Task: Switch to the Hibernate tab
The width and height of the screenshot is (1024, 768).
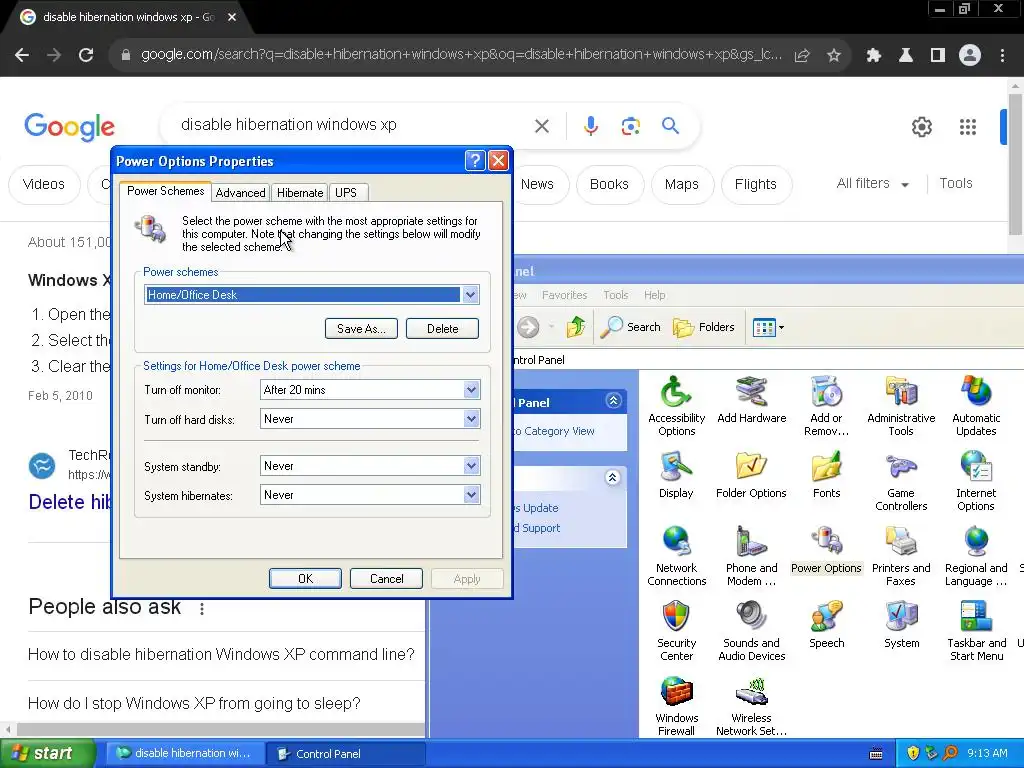Action: 300,193
